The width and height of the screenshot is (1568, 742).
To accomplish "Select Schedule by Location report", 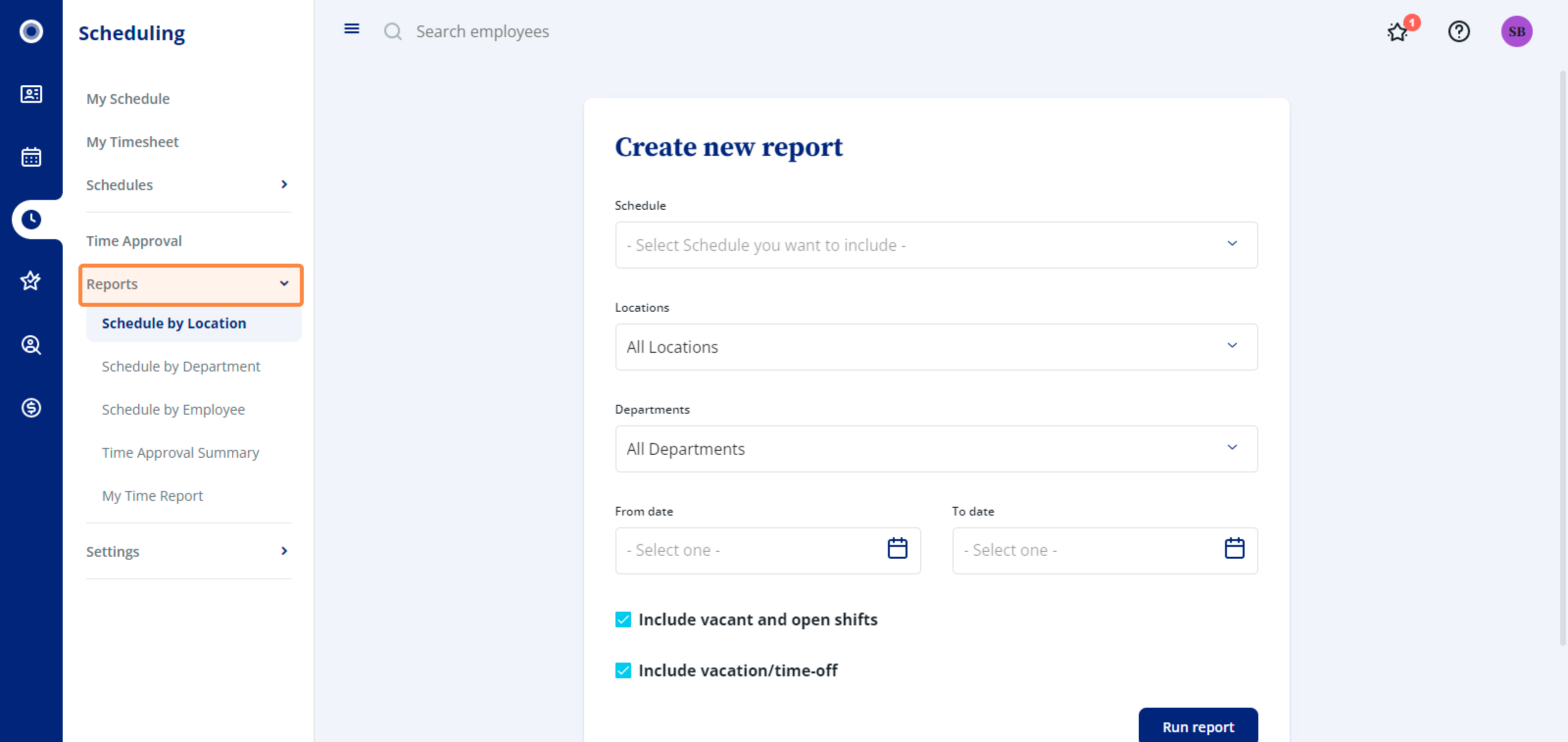I will tap(194, 323).
